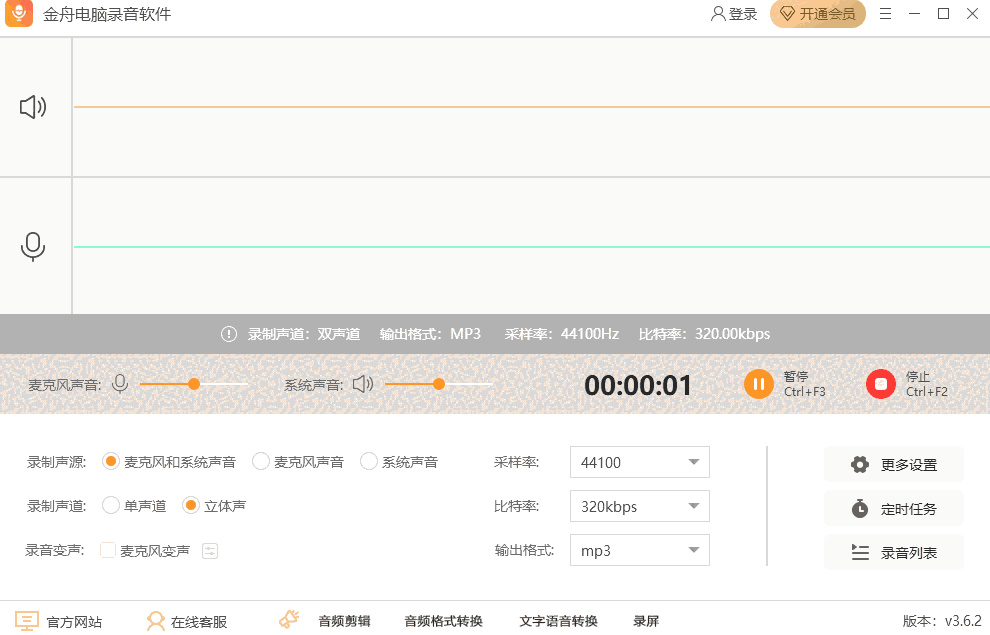Open the hamburger menu in the title bar
The image size is (990, 635).
pos(885,14)
